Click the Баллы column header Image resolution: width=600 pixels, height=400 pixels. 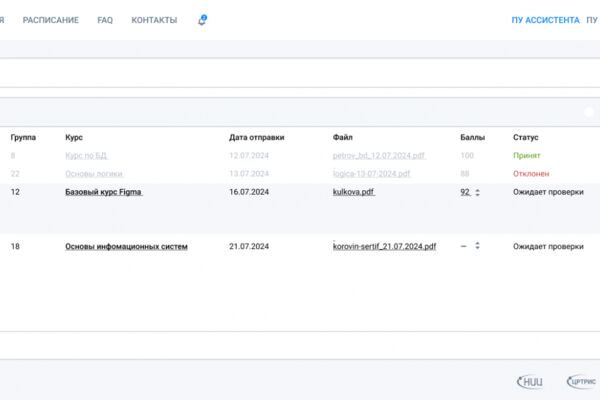point(473,137)
